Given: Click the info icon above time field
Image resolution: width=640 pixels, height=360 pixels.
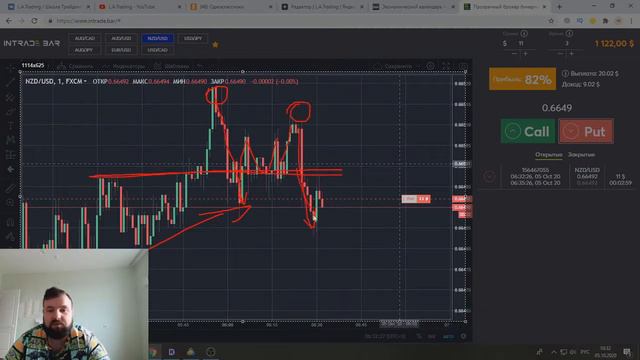Looking at the screenshot, I should pos(569,33).
